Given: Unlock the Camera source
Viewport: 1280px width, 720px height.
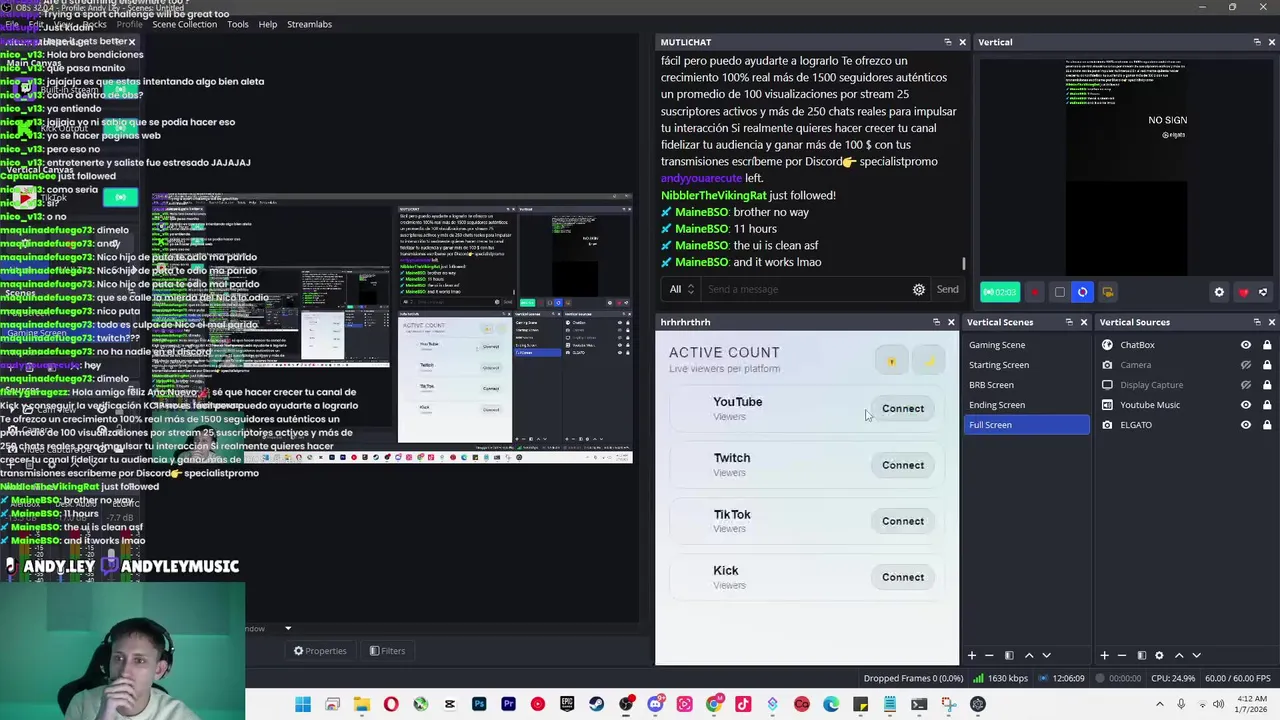Looking at the screenshot, I should pyautogui.click(x=1266, y=365).
